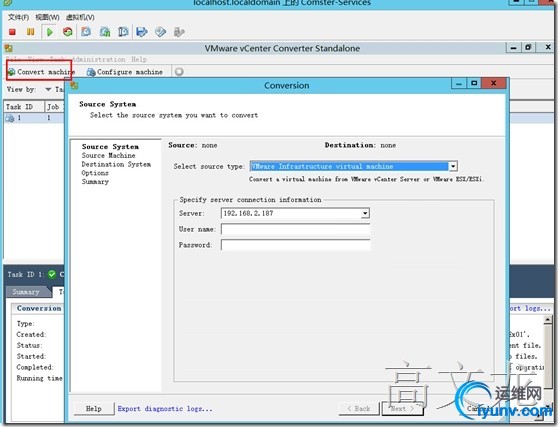Click the take snapshot icon
This screenshot has height=427, width=558.
[x=86, y=32]
